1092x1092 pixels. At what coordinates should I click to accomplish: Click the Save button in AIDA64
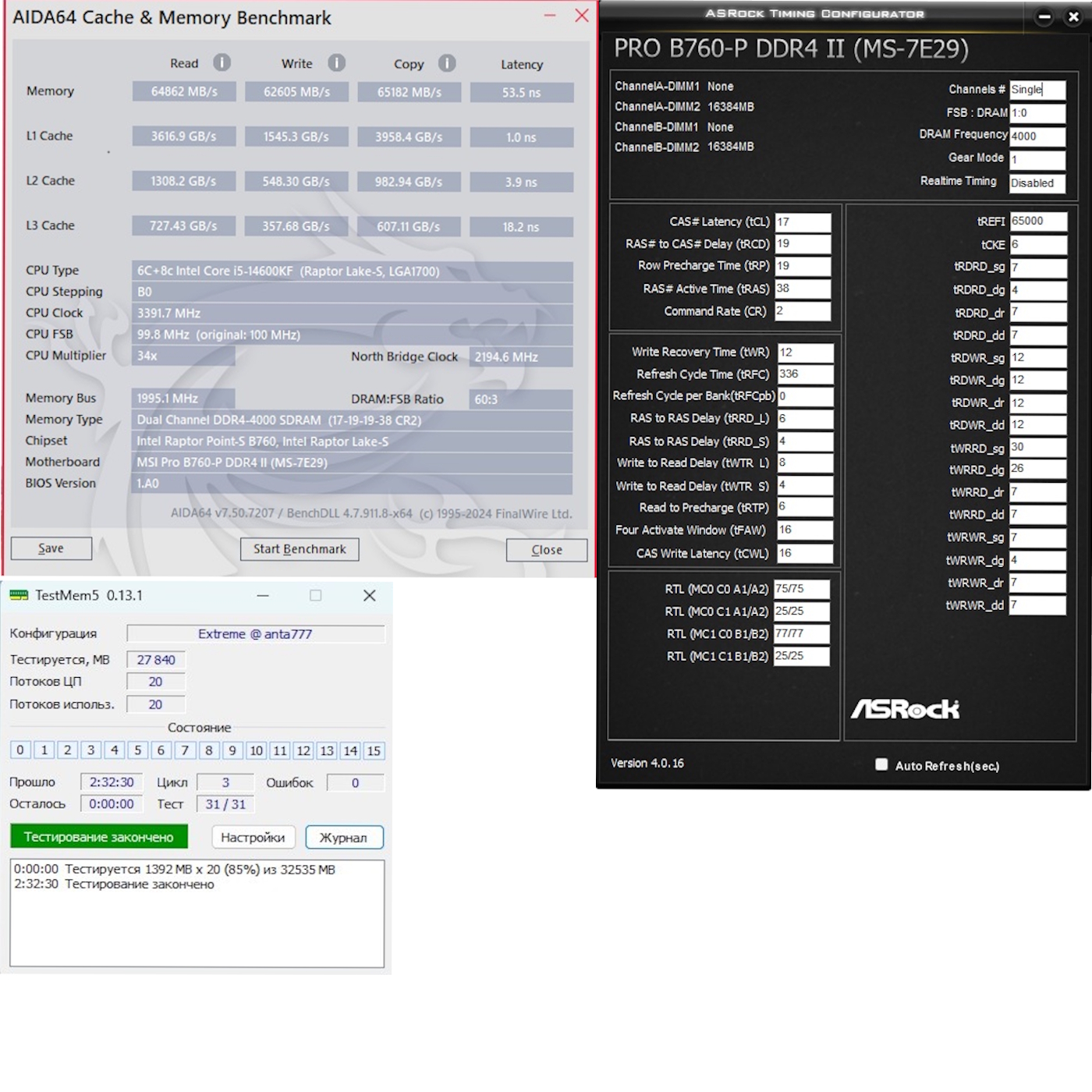pos(51,548)
